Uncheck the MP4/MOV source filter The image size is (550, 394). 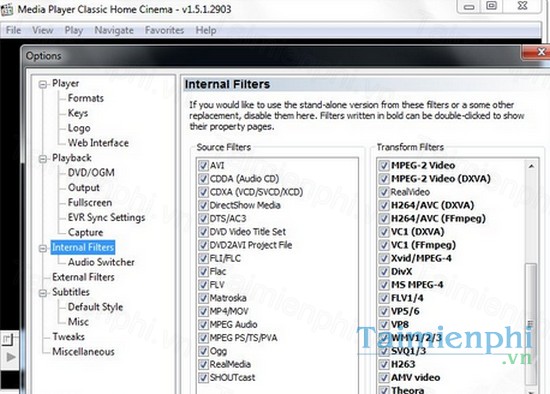tap(203, 312)
